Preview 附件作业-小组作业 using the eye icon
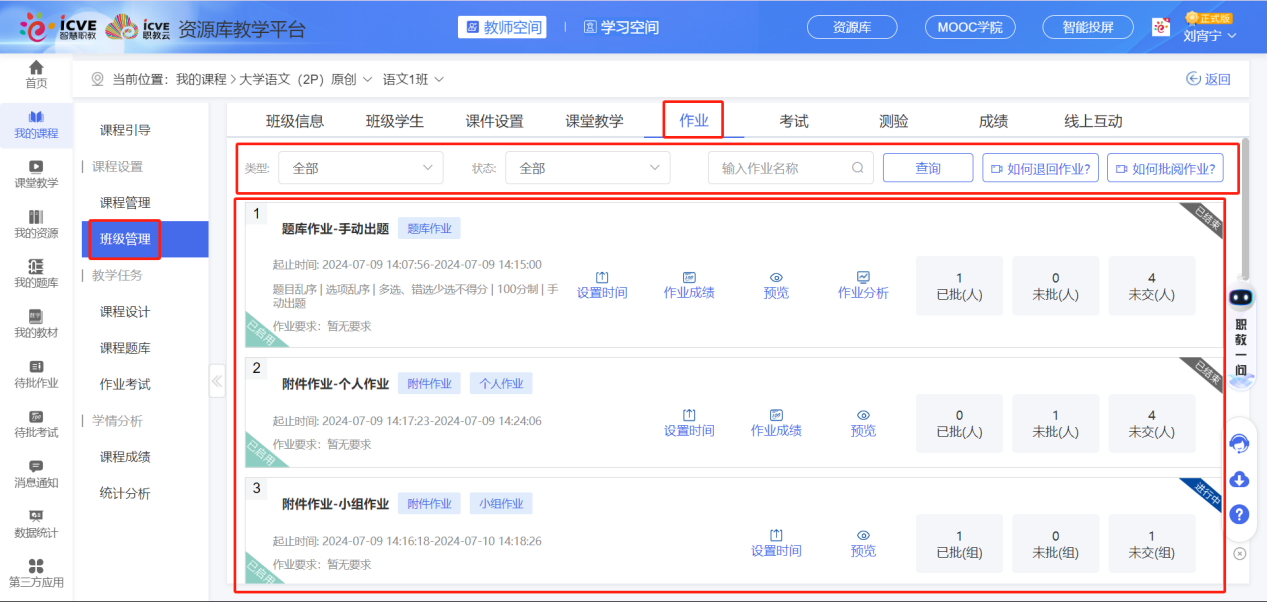The image size is (1267, 602). 863,536
